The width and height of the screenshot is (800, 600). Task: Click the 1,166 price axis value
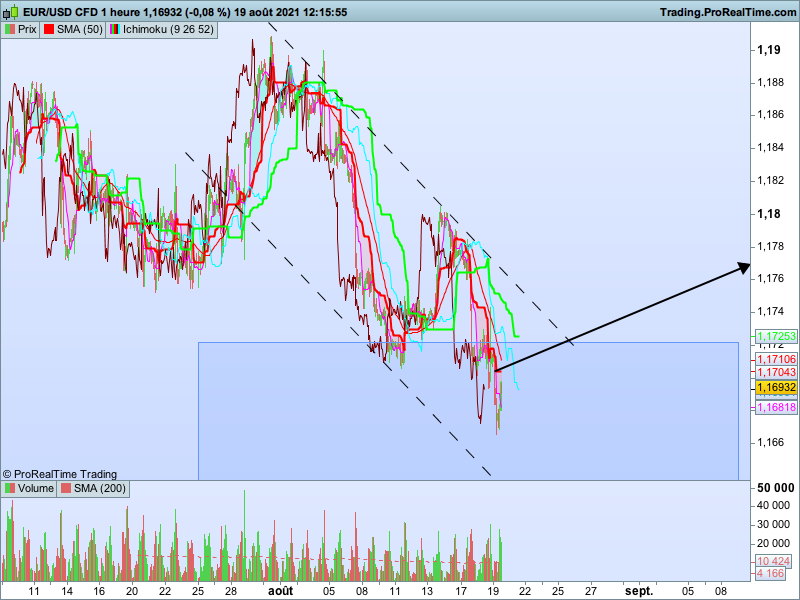(770, 442)
